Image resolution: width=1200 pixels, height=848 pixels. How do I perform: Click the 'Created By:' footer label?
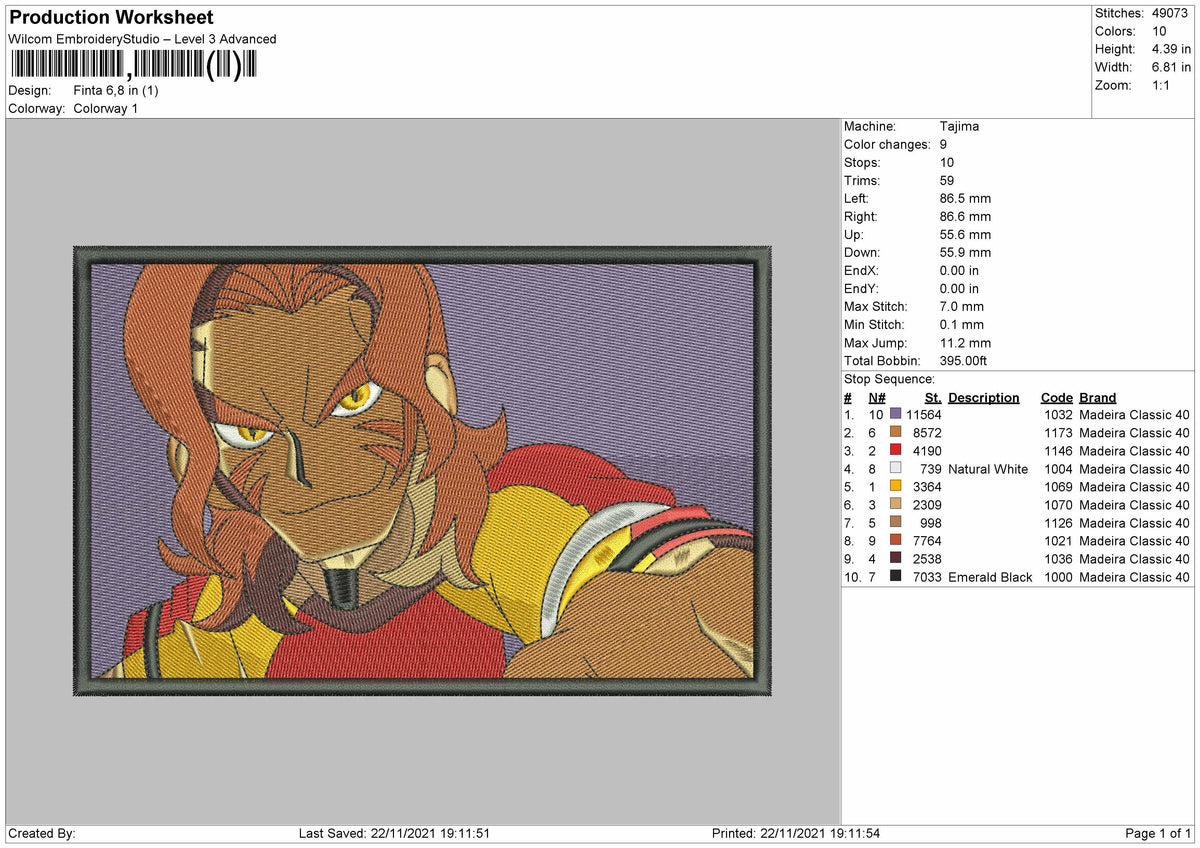(x=41, y=833)
